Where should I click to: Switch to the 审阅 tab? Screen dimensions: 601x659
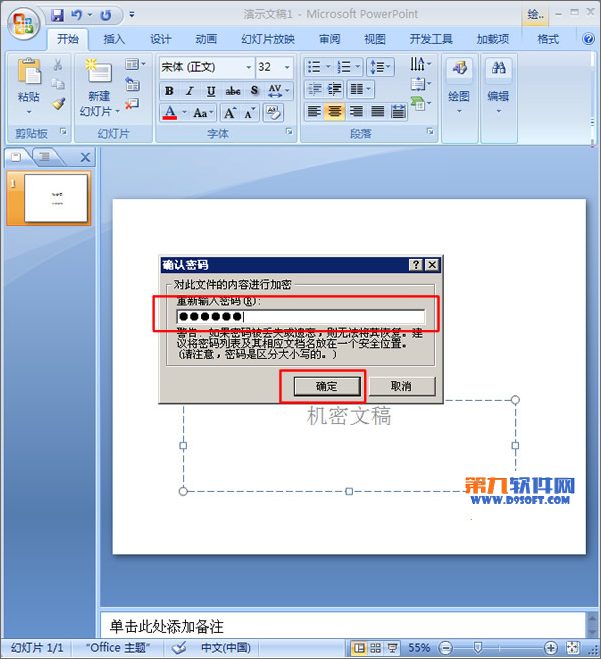(x=329, y=40)
